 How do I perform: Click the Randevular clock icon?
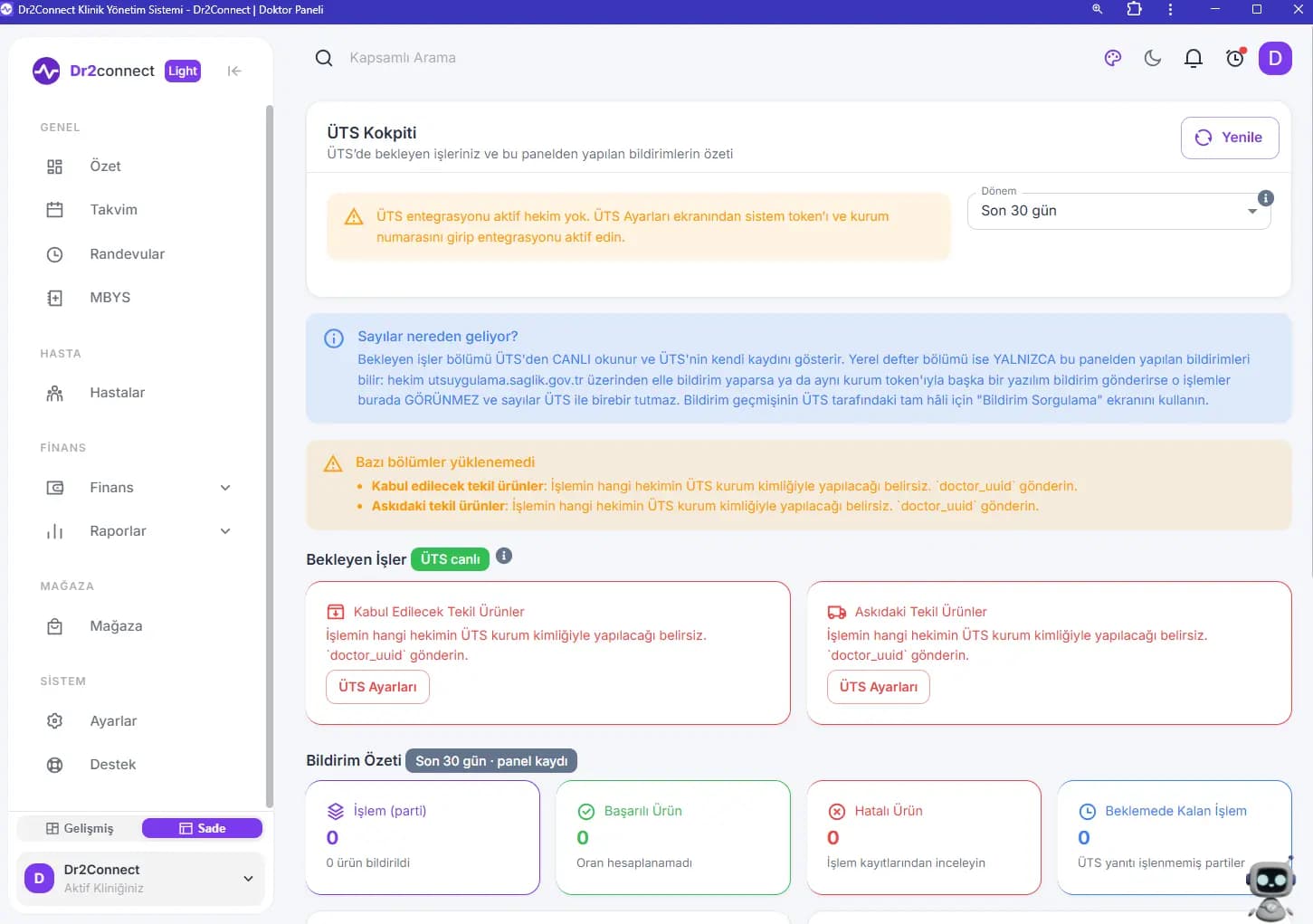click(x=54, y=254)
